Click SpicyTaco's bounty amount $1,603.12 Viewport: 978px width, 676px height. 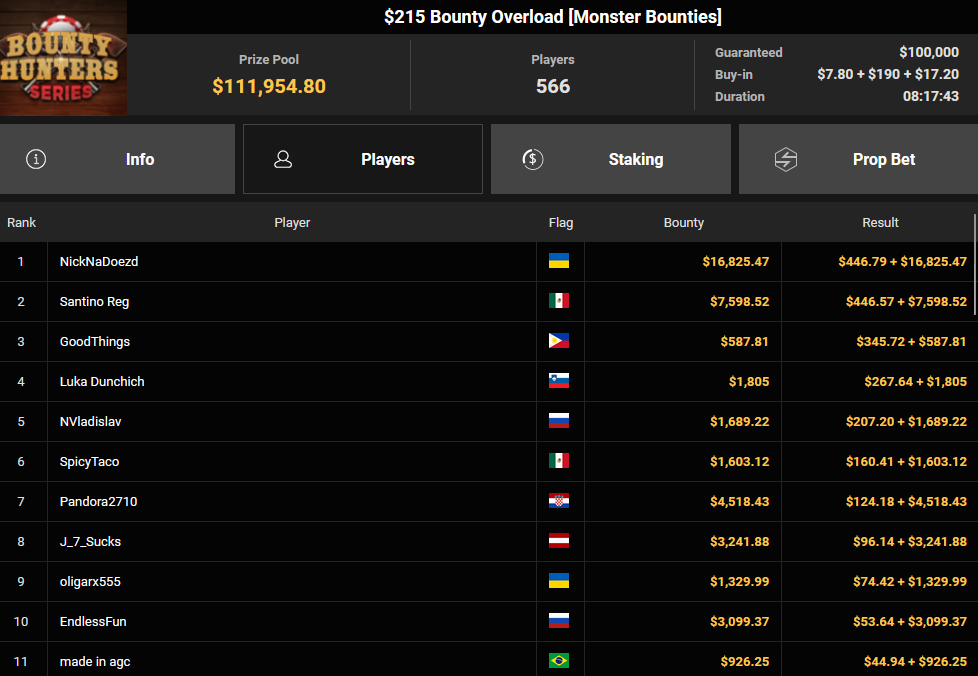click(x=739, y=461)
